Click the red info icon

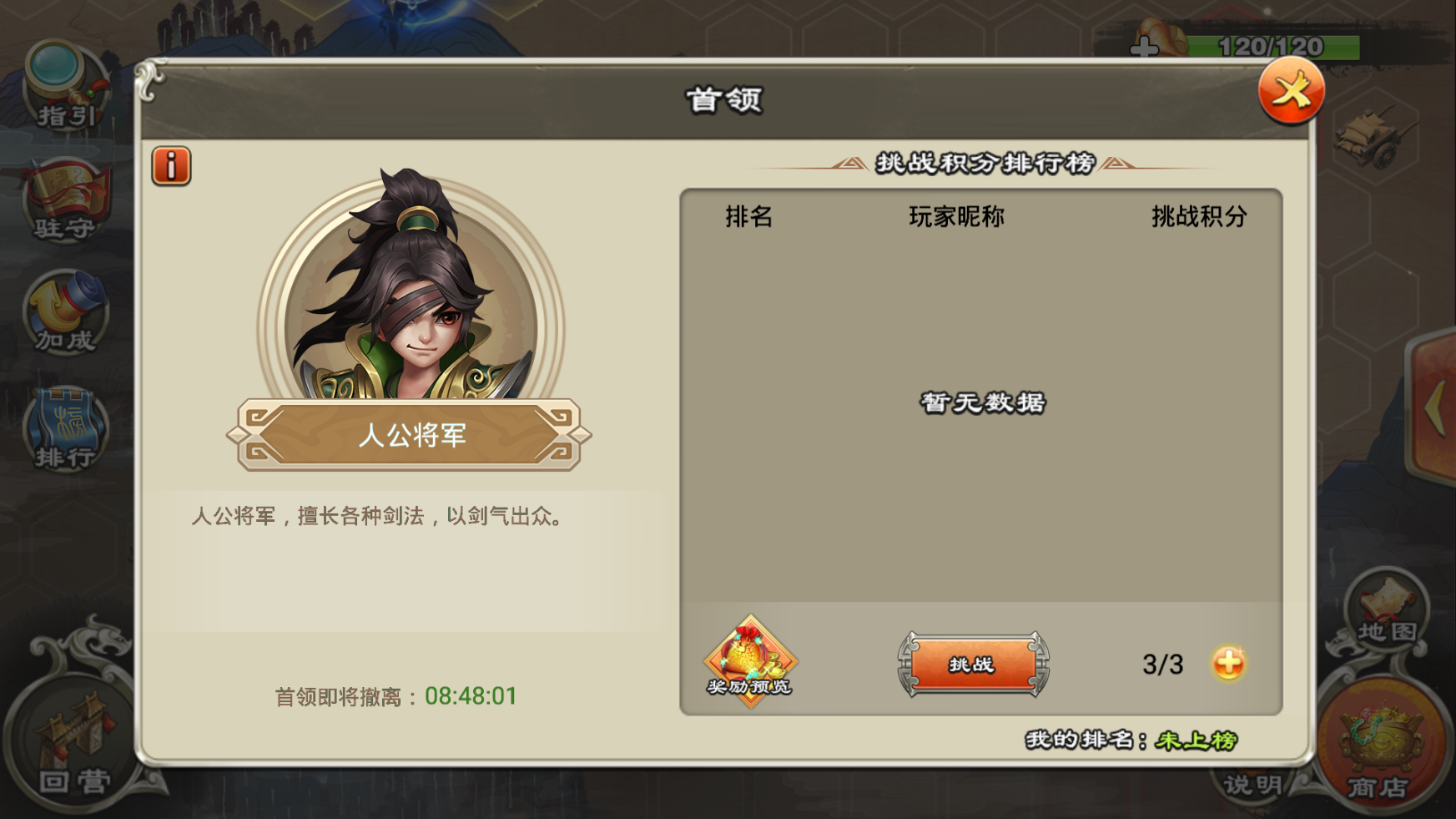click(x=171, y=165)
